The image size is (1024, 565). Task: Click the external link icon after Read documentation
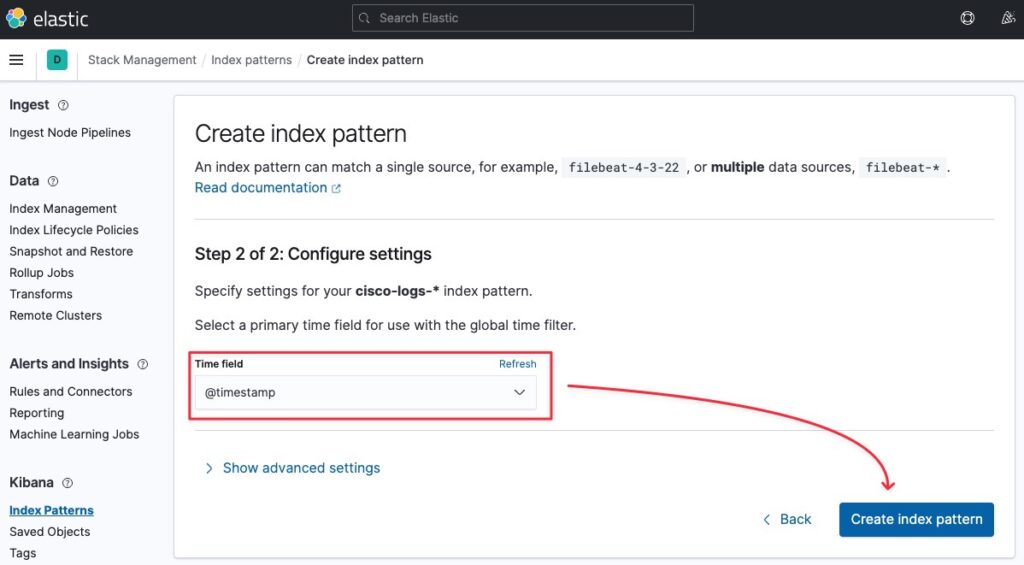336,188
